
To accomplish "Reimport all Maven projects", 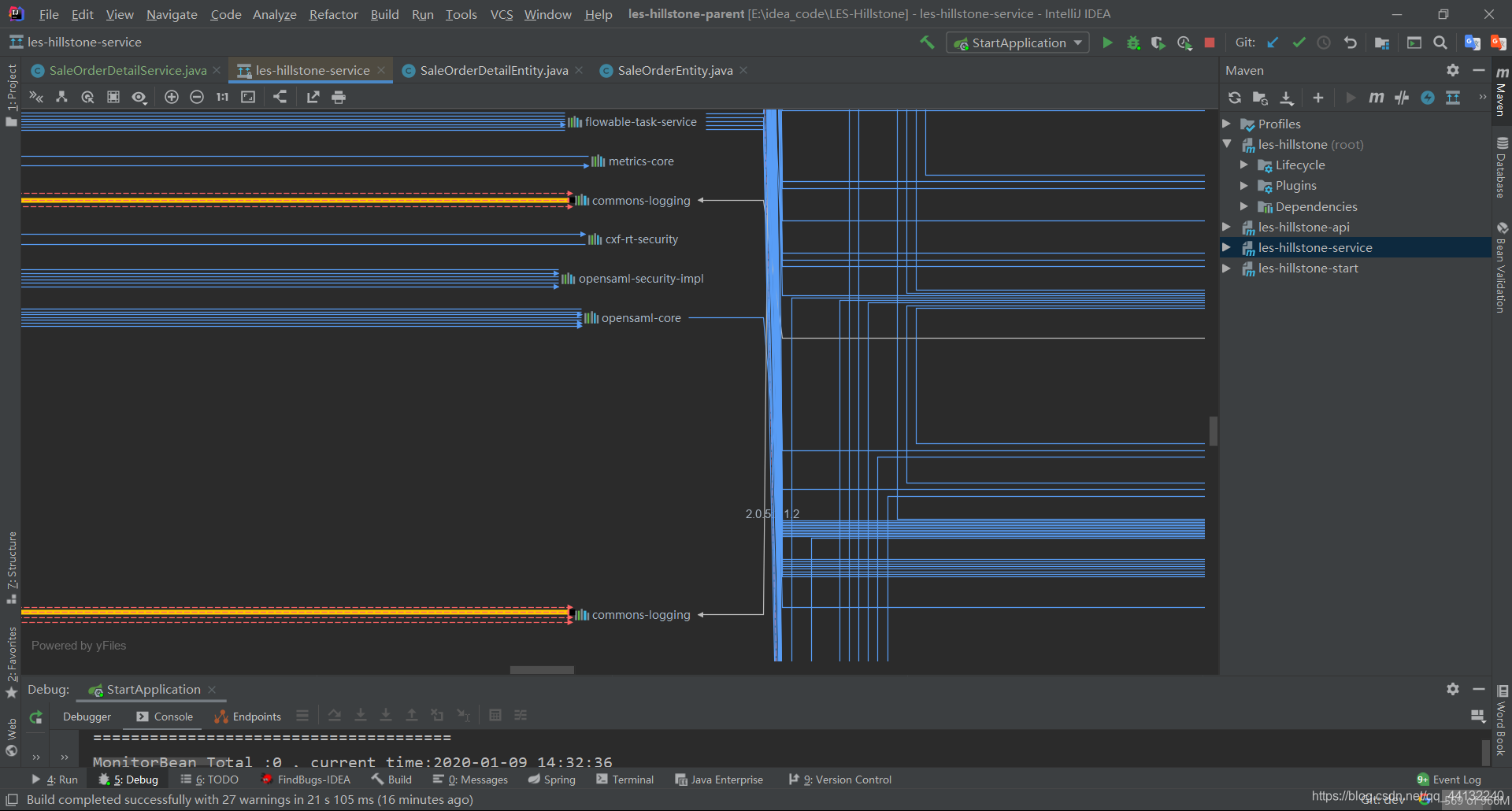I will (1235, 98).
